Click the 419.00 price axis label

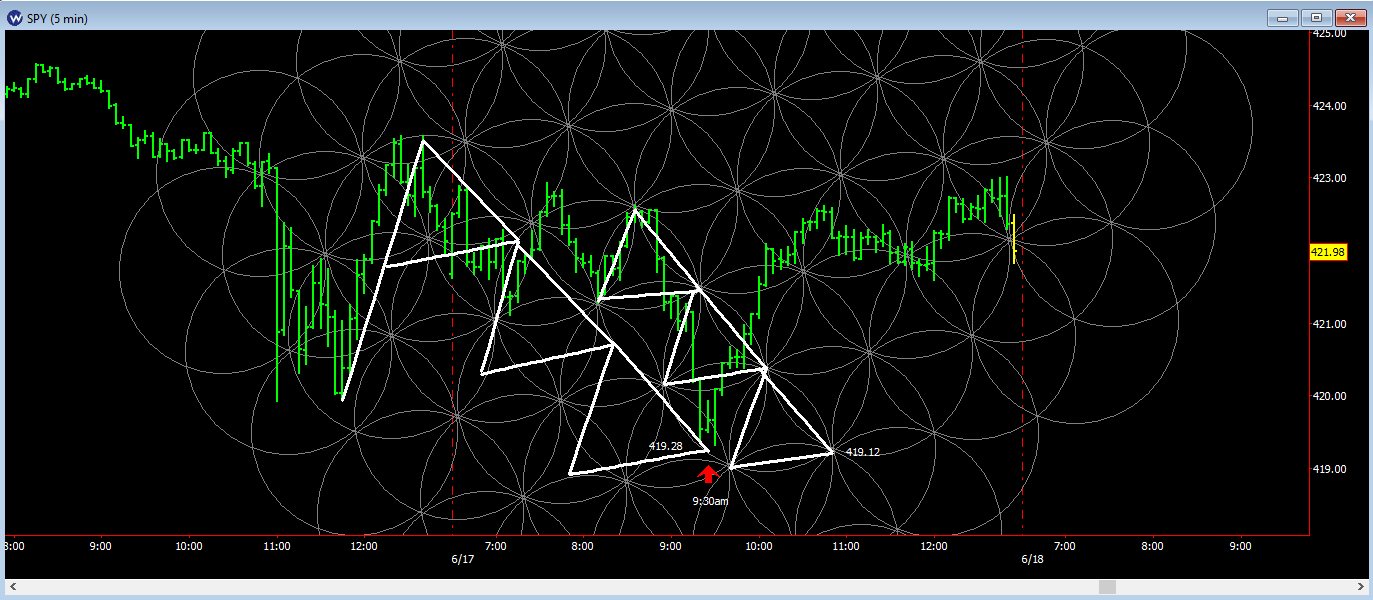(x=1329, y=469)
